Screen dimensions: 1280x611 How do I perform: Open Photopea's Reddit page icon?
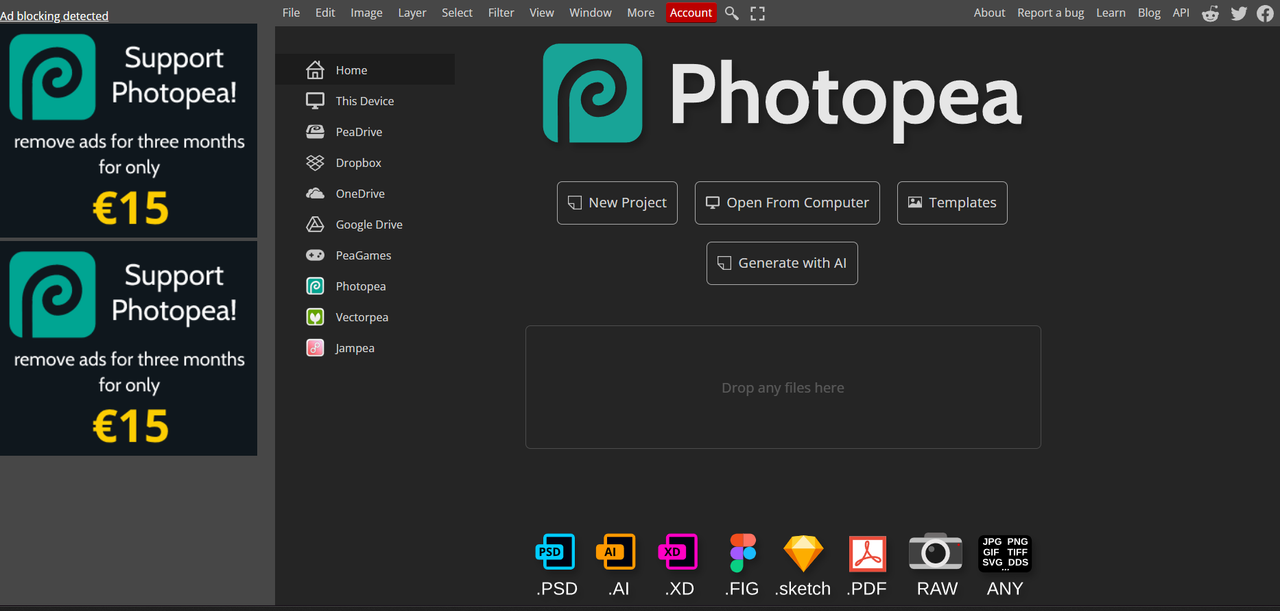1211,13
